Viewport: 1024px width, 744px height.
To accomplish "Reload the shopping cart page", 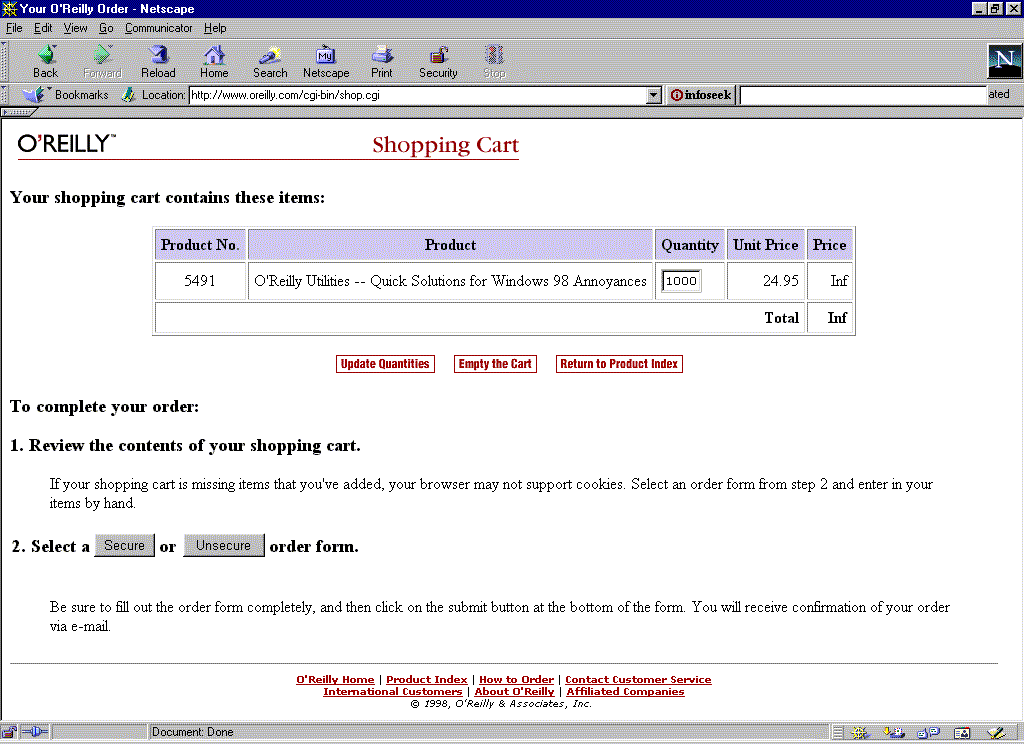I will pyautogui.click(x=158, y=62).
